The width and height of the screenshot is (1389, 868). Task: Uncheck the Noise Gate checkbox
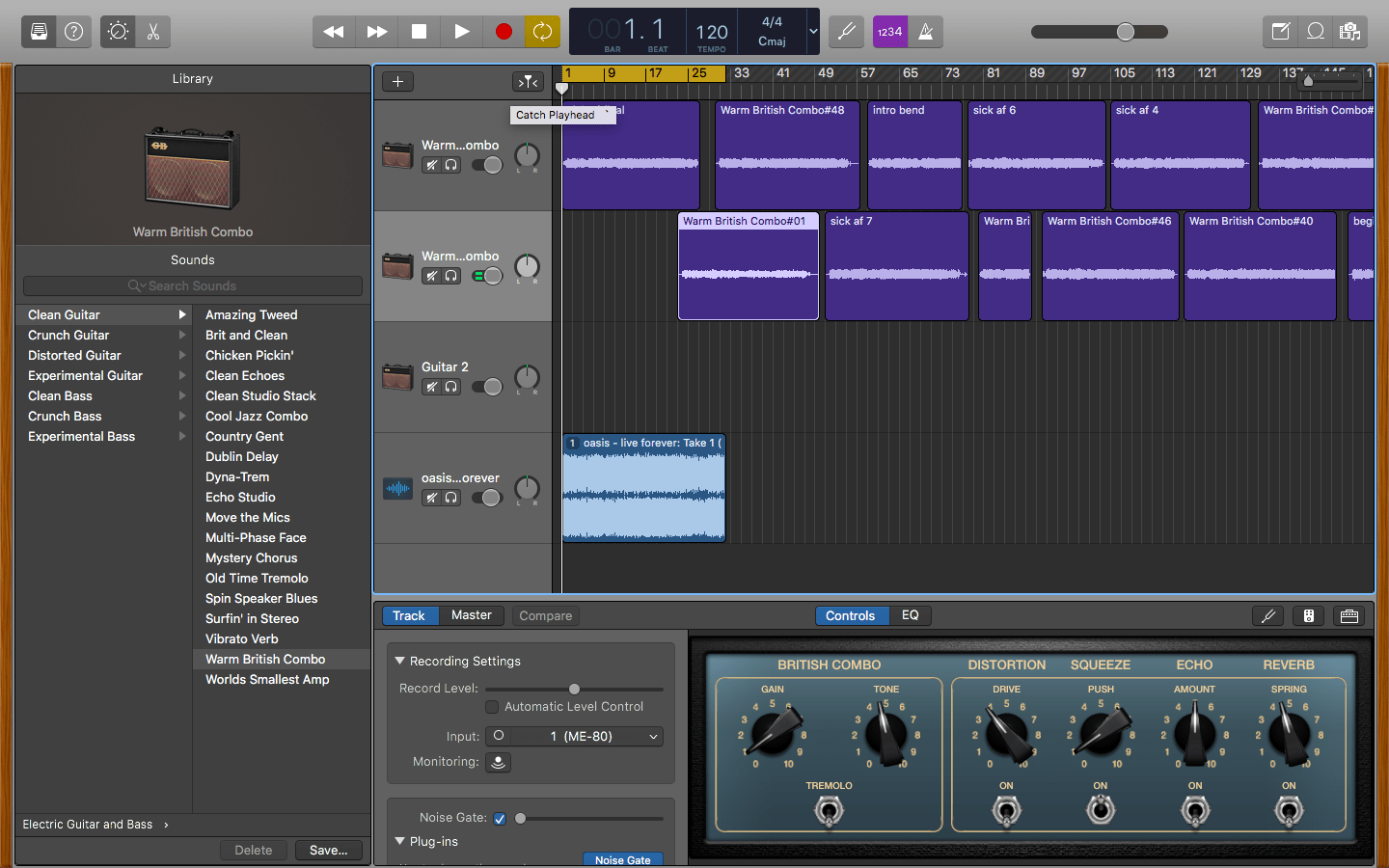500,819
